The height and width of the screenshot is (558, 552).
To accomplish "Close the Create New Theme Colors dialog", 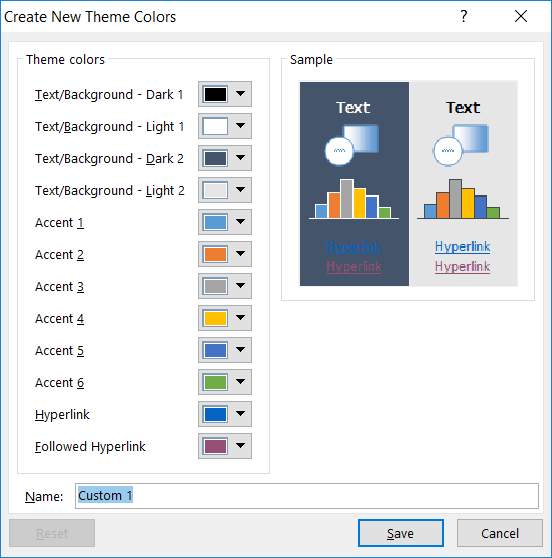I will (521, 16).
